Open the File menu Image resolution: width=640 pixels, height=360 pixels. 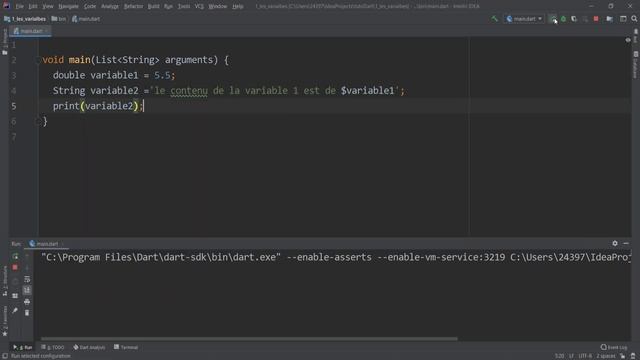click(x=20, y=6)
